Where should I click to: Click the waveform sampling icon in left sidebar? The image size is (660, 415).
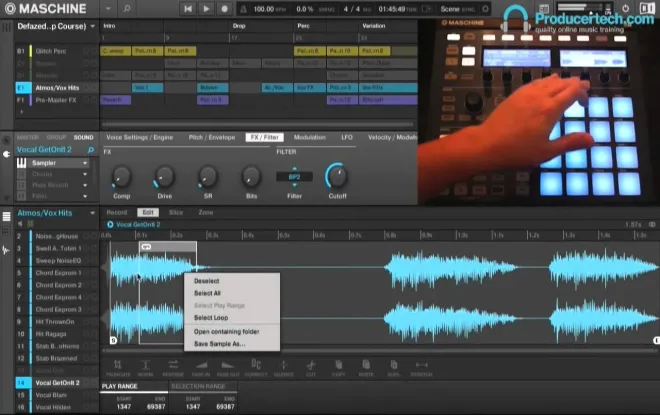click(6, 250)
